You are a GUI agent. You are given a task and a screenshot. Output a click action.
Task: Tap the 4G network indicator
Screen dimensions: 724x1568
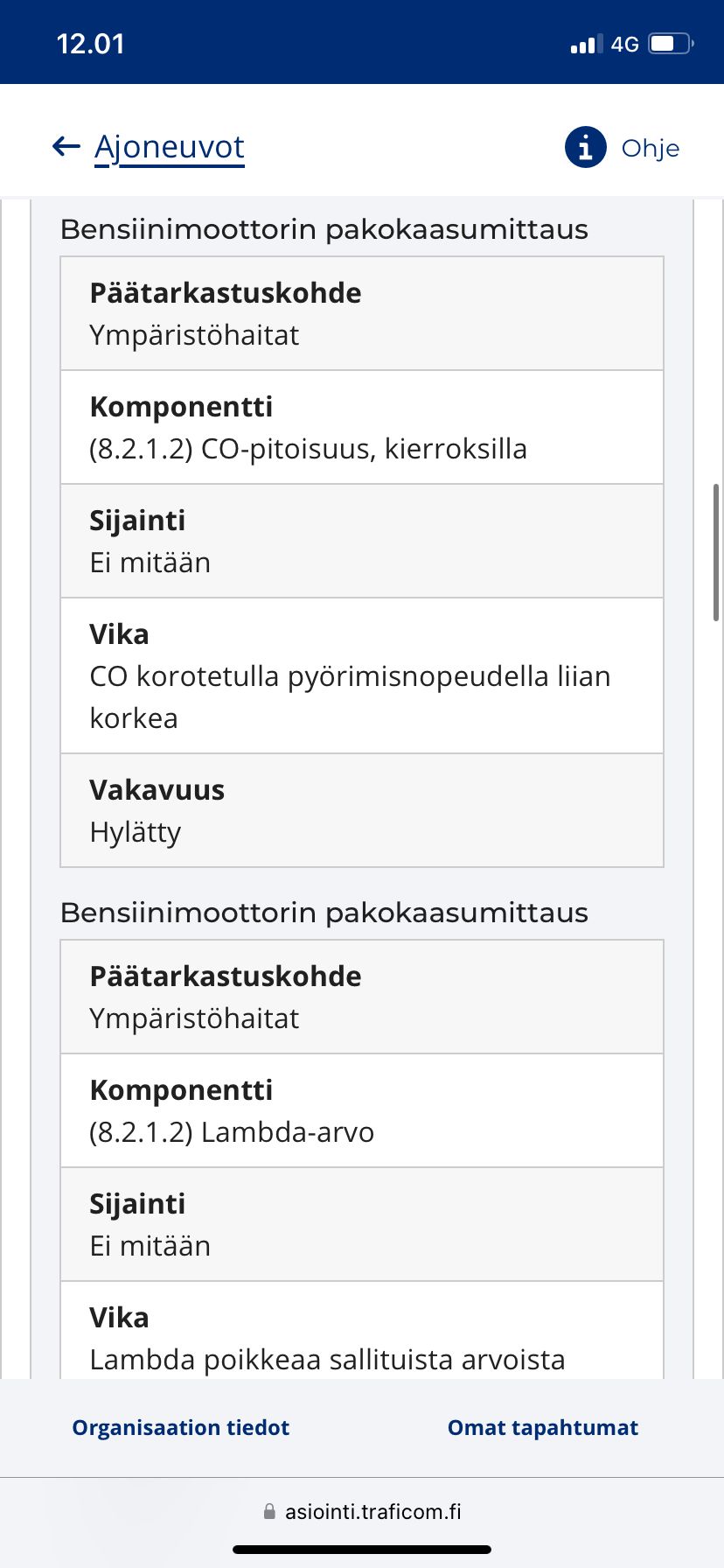[x=625, y=44]
